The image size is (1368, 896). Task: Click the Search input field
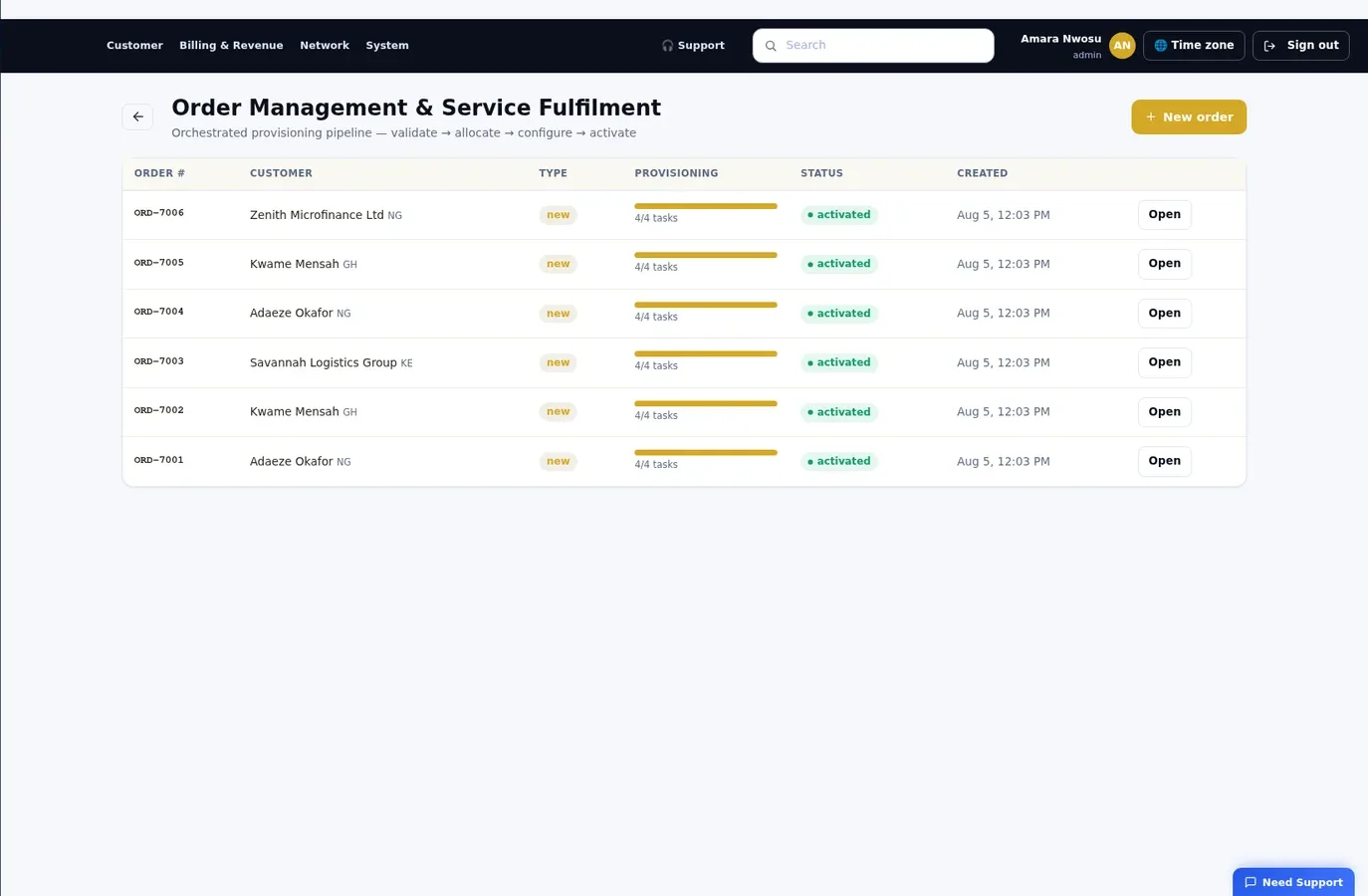(873, 46)
